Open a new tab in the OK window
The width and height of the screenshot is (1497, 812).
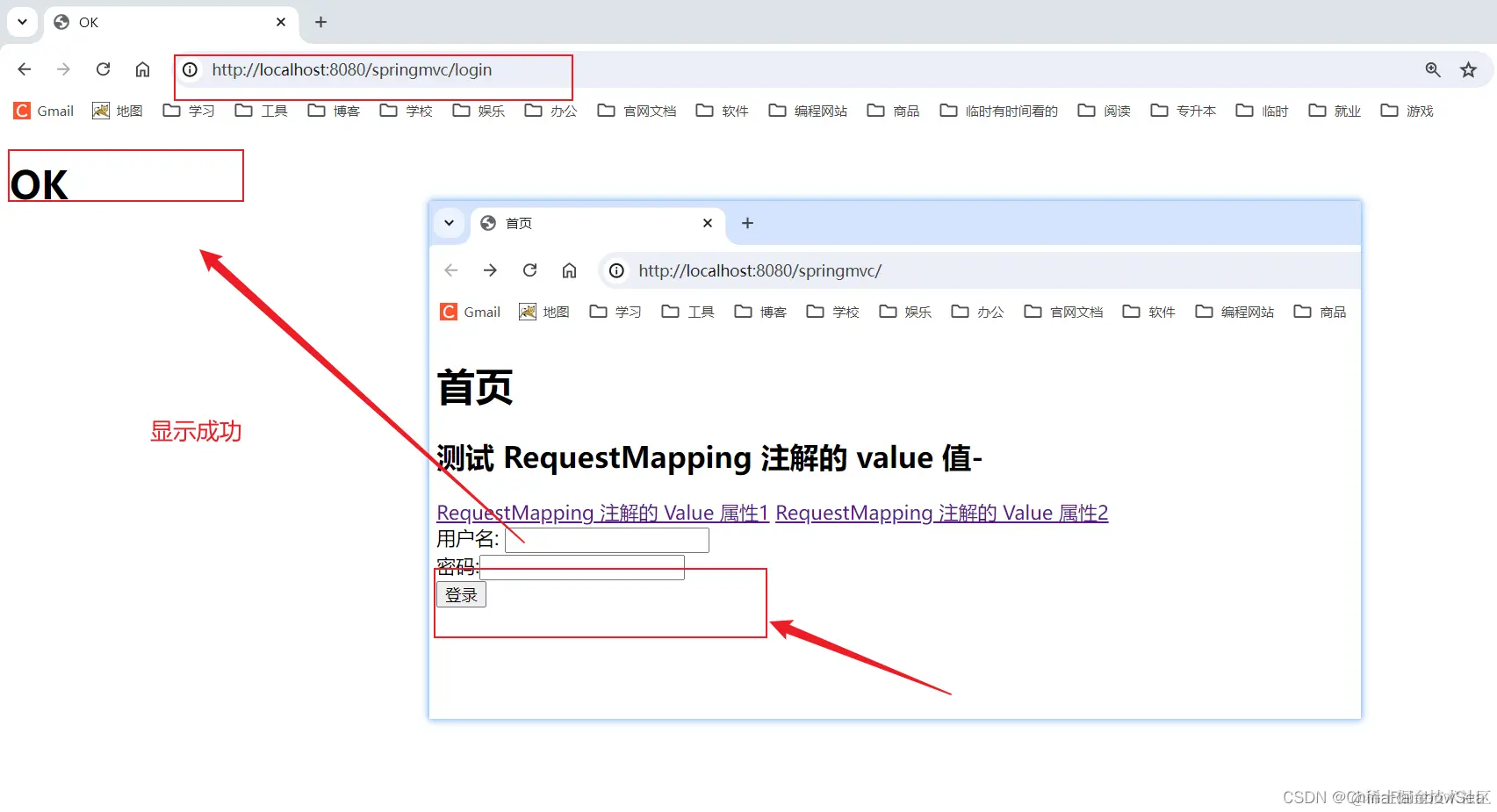(x=320, y=22)
